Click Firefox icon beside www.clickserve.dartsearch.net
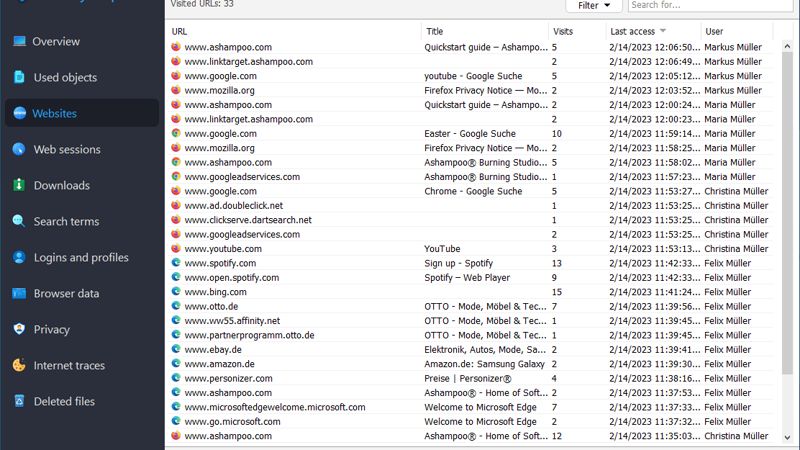Viewport: 800px width, 450px height. 176,220
